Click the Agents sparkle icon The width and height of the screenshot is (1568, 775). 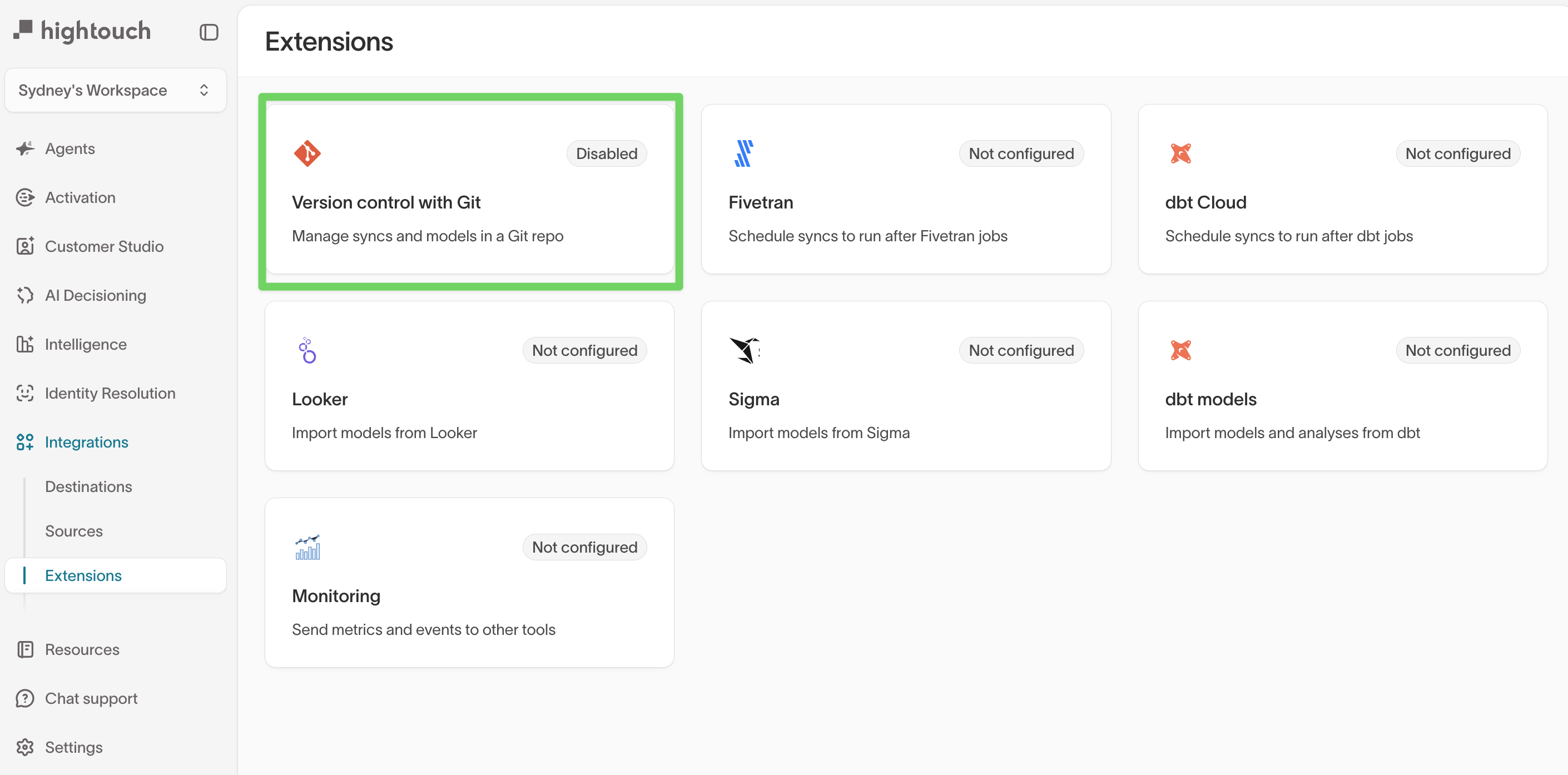pyautogui.click(x=25, y=148)
